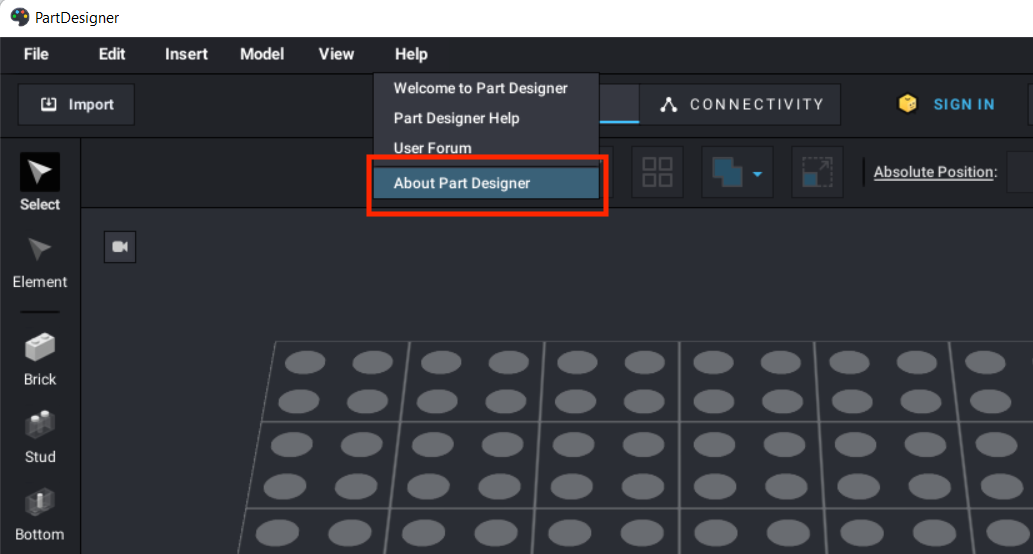Image resolution: width=1033 pixels, height=554 pixels.
Task: Click the four-squares grid icon
Action: [657, 172]
